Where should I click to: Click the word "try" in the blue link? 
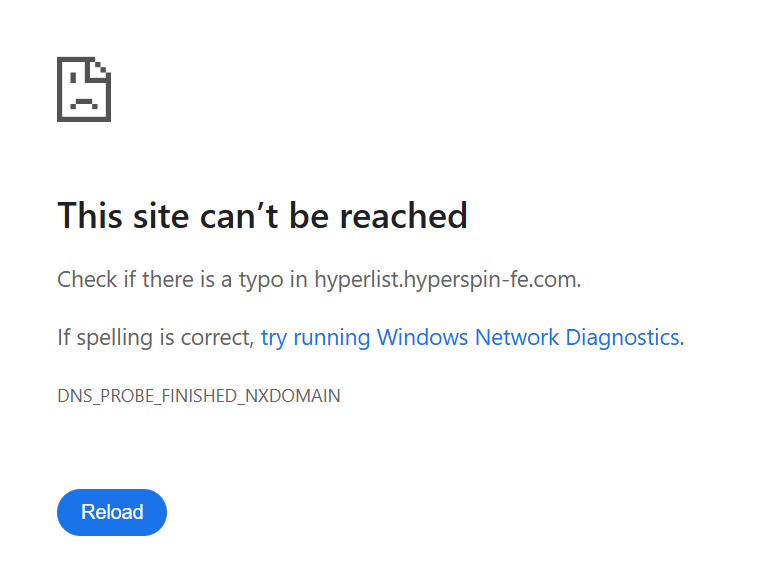tap(273, 337)
